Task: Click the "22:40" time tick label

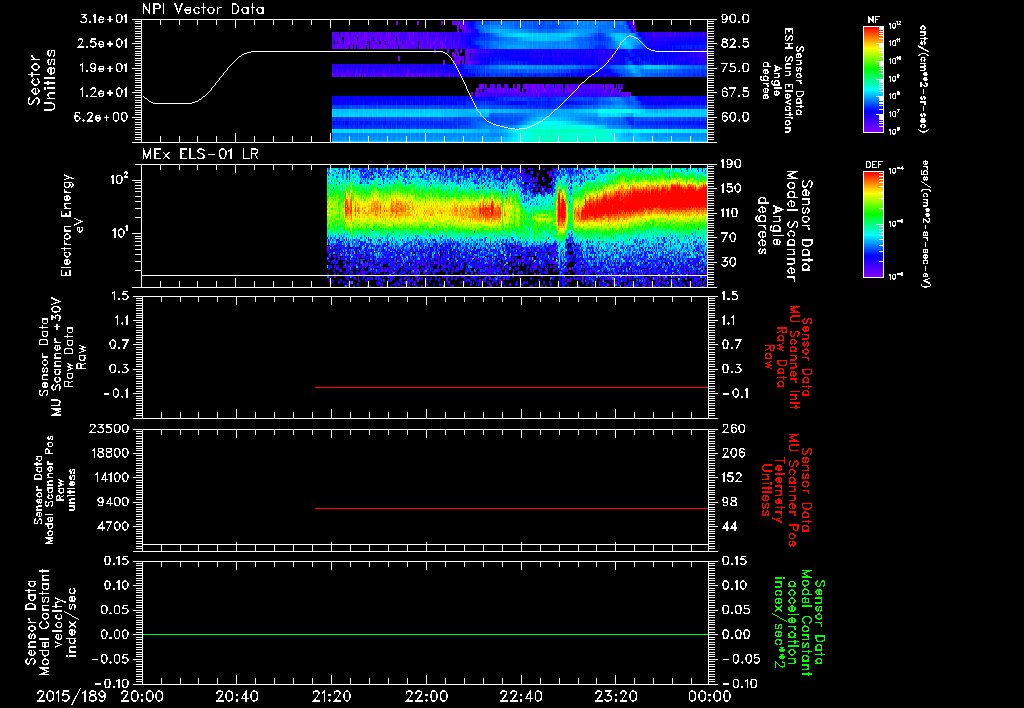Action: point(522,696)
